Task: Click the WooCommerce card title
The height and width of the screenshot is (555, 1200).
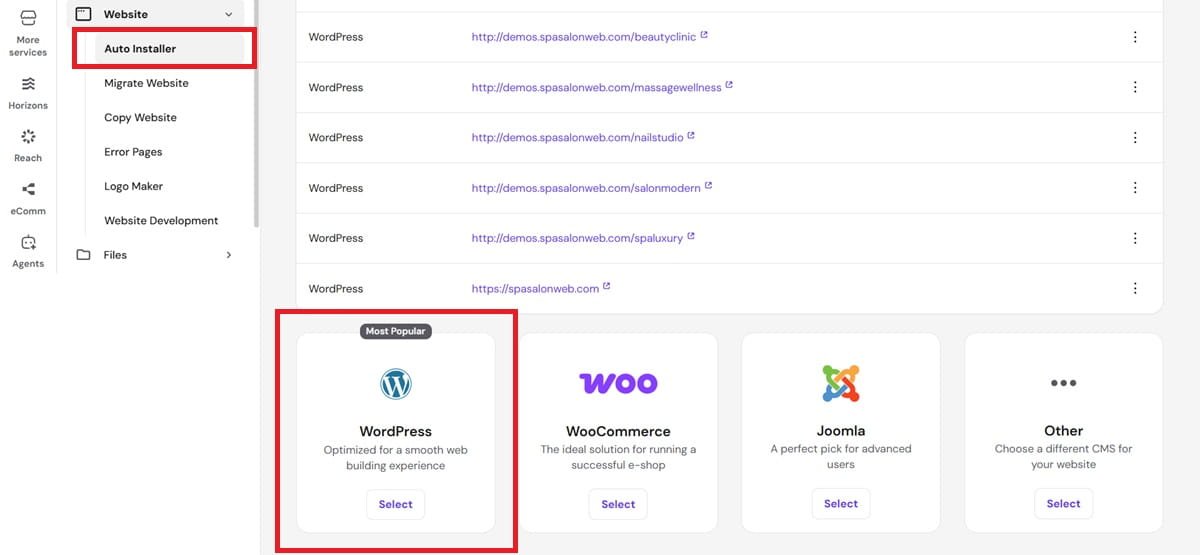Action: pos(618,431)
